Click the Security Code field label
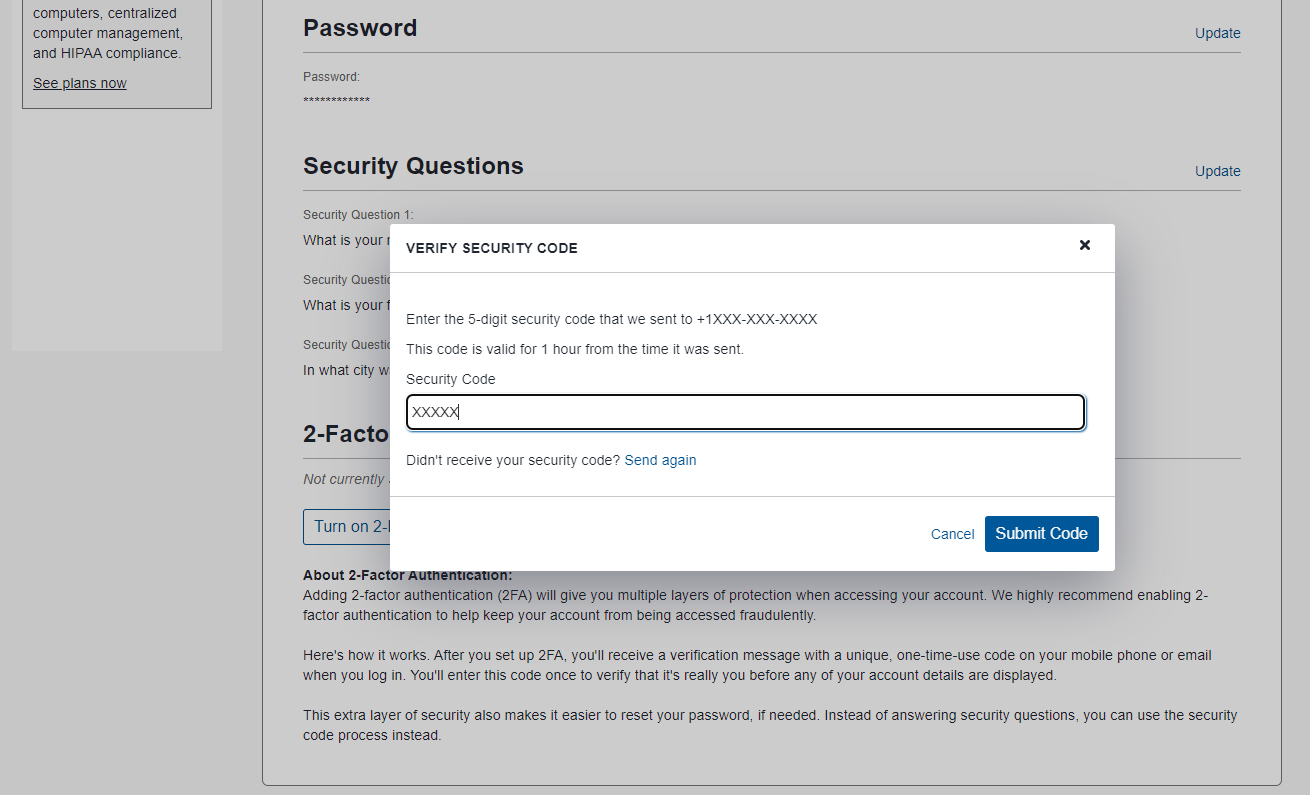 coord(450,379)
